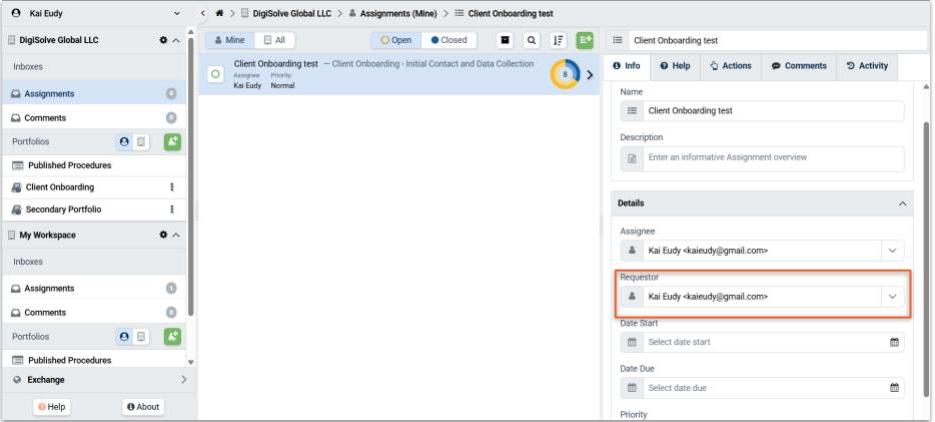Select the All filter toggle

click(274, 40)
